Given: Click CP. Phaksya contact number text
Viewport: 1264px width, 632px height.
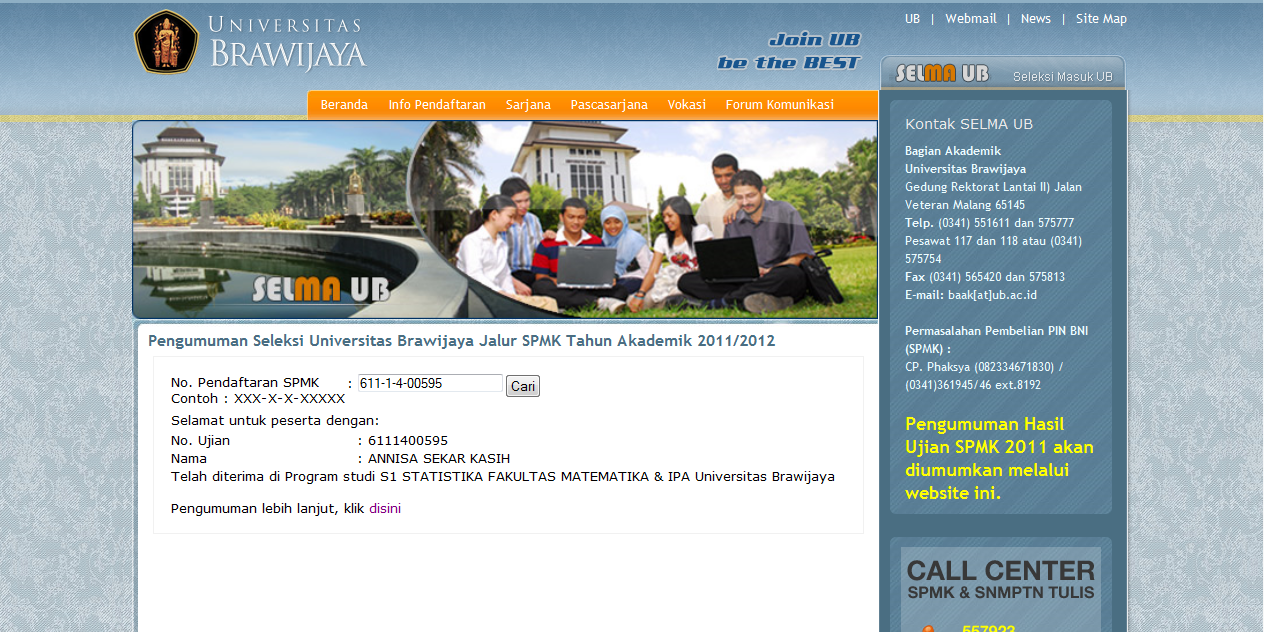Looking at the screenshot, I should tap(984, 376).
